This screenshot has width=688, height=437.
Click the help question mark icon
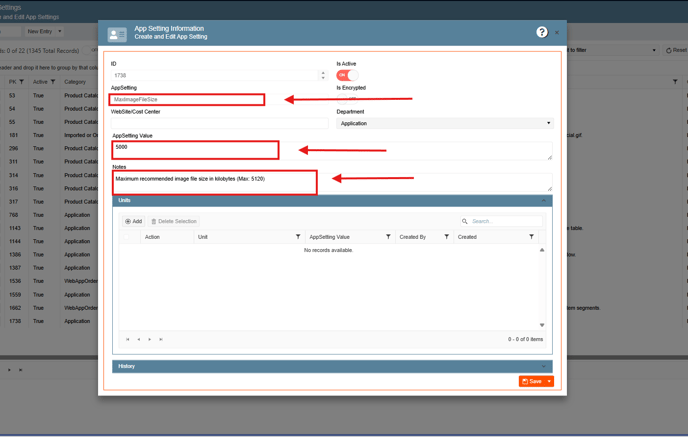pos(541,32)
